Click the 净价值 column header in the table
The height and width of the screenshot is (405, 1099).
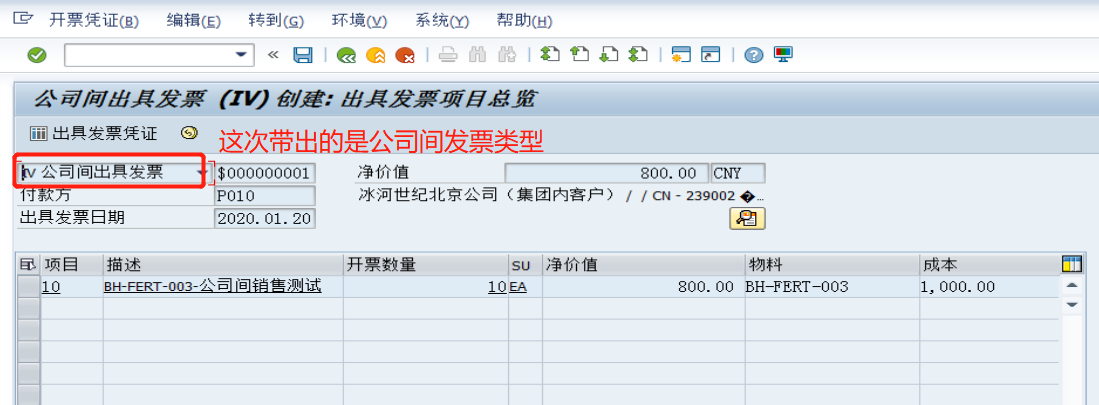point(643,264)
